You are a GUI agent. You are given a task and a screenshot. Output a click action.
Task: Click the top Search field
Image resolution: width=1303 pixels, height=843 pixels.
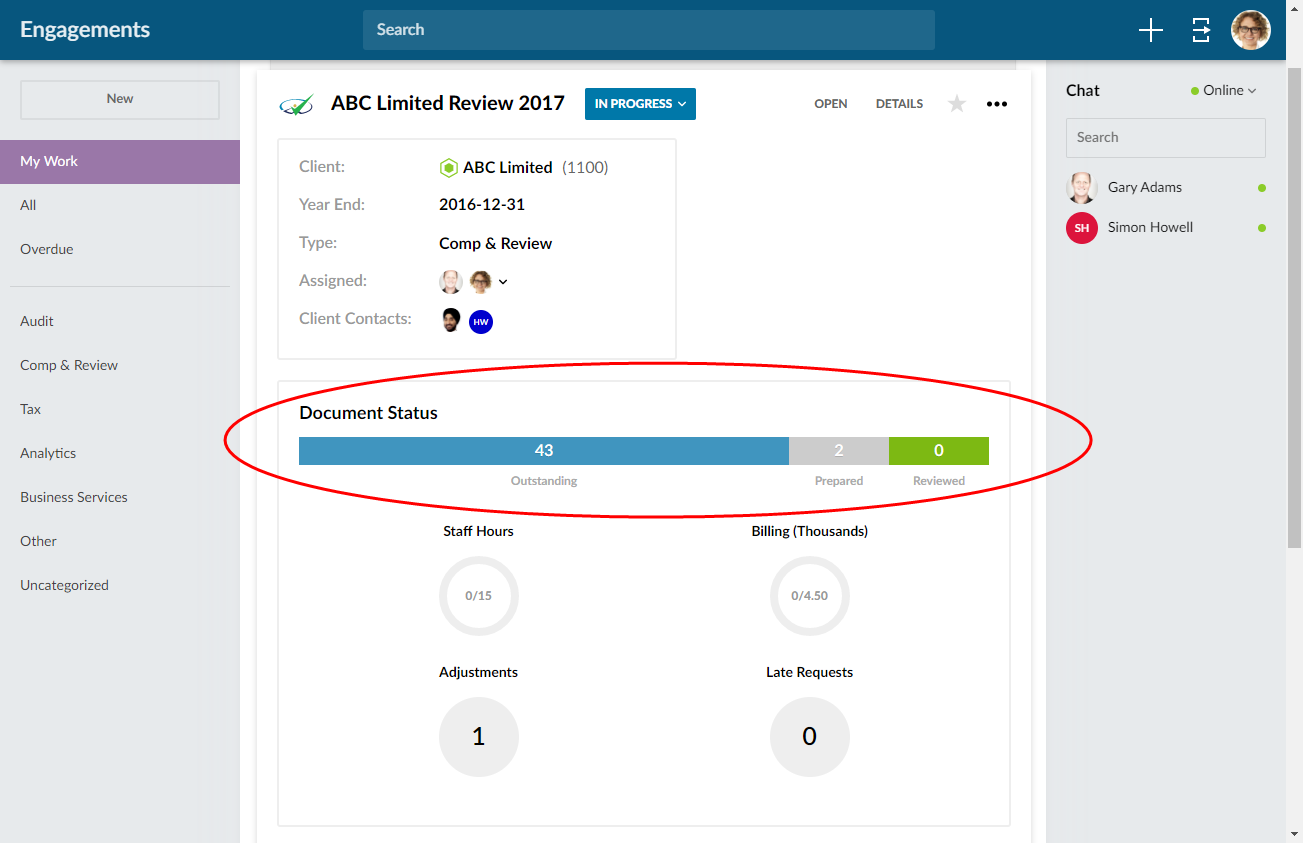coord(648,30)
